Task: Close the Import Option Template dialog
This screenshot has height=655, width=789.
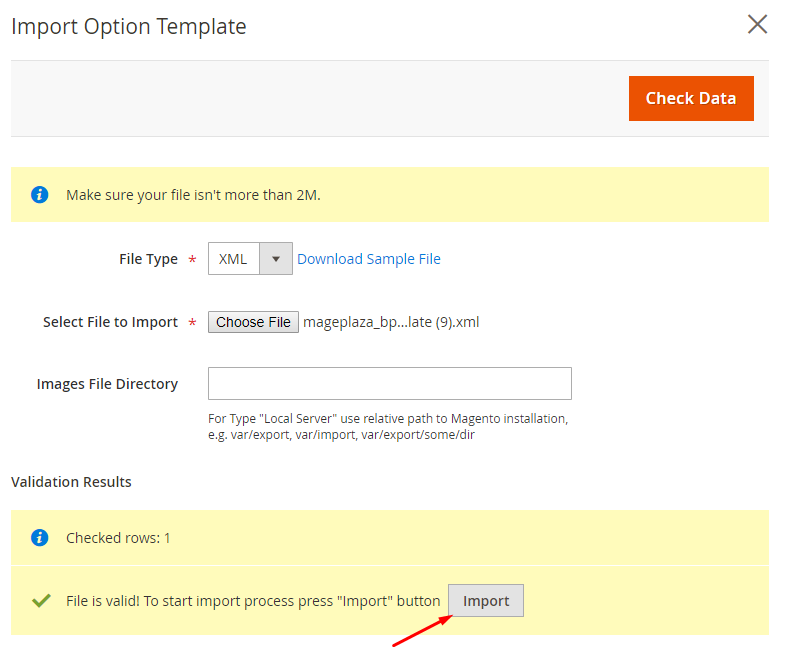Action: (x=757, y=24)
